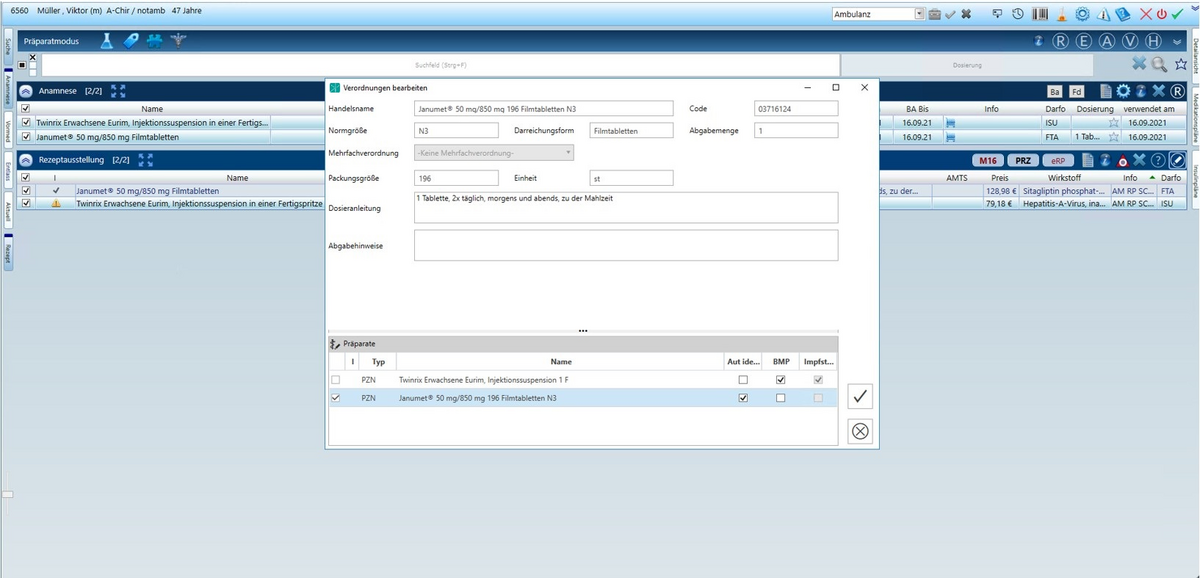Click the Handelsname input field
The height and width of the screenshot is (578, 1200).
point(544,108)
